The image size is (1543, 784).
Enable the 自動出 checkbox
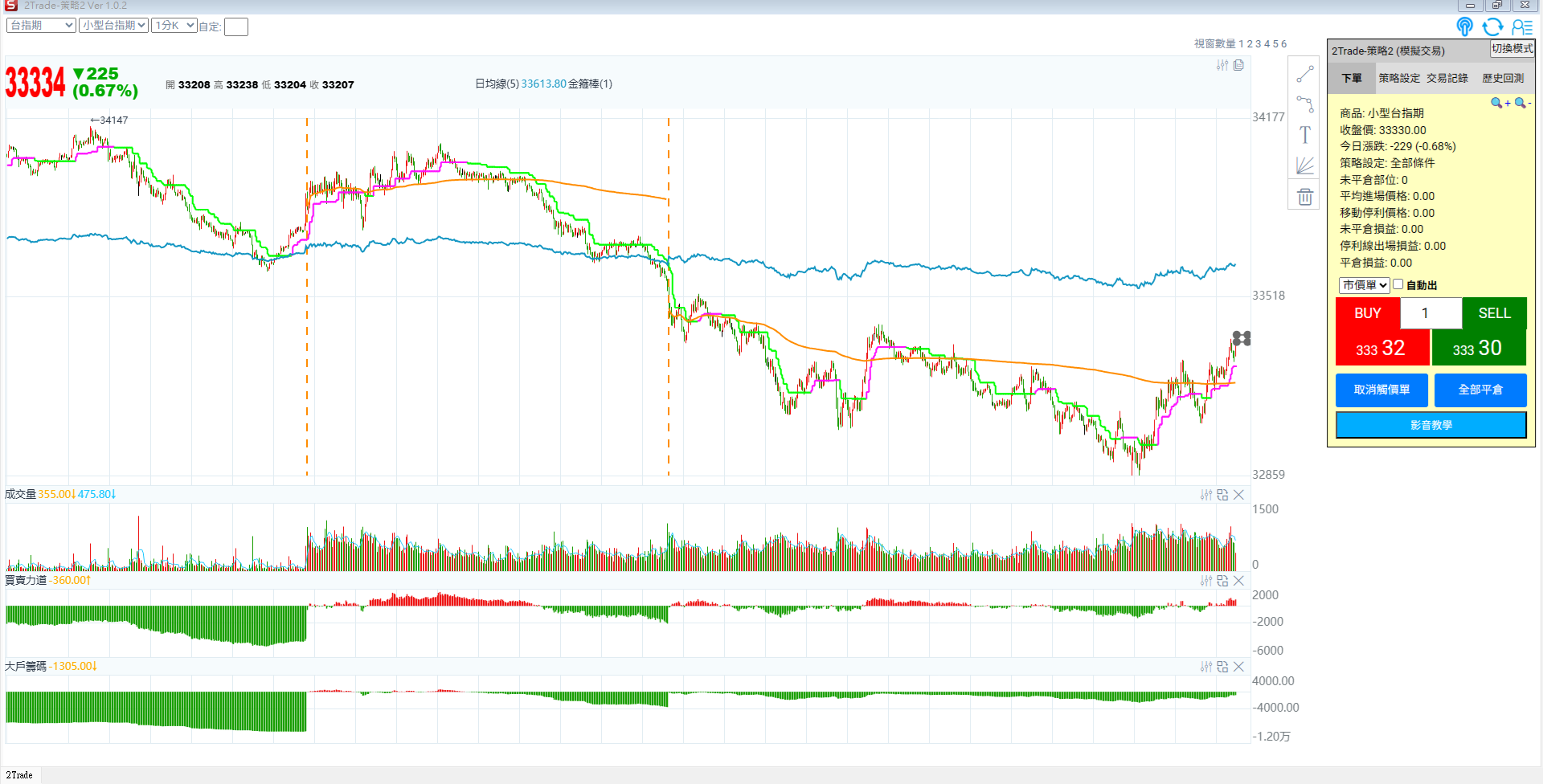(x=1398, y=284)
